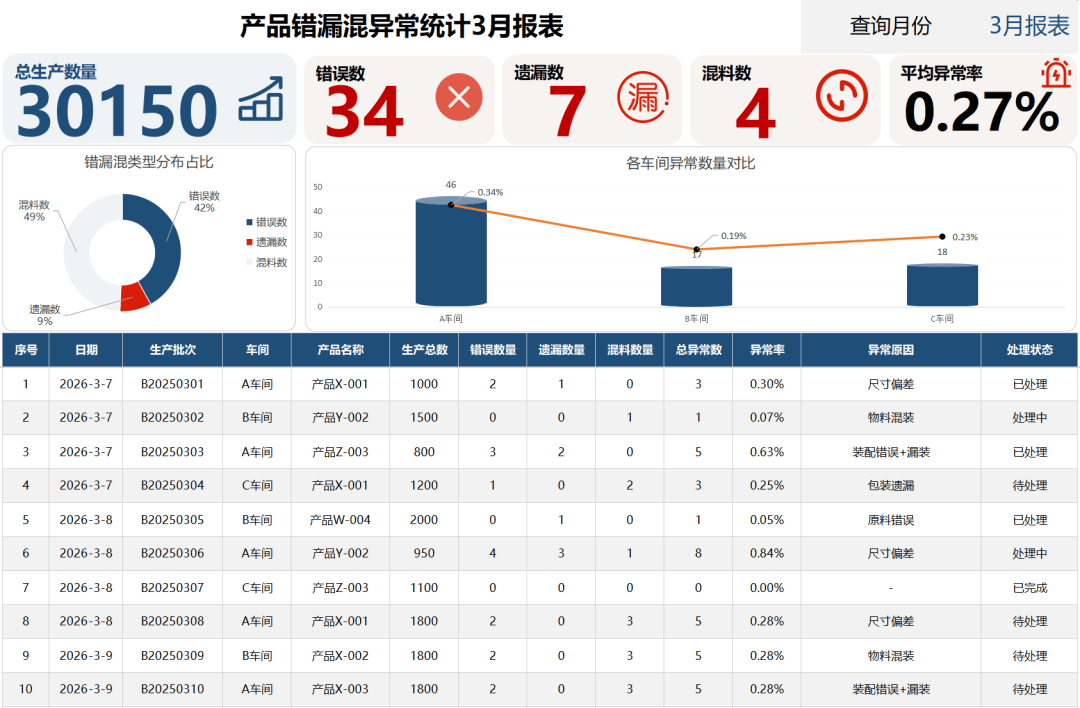1080x708 pixels.
Task: Click the 异常率 column header
Action: click(766, 350)
